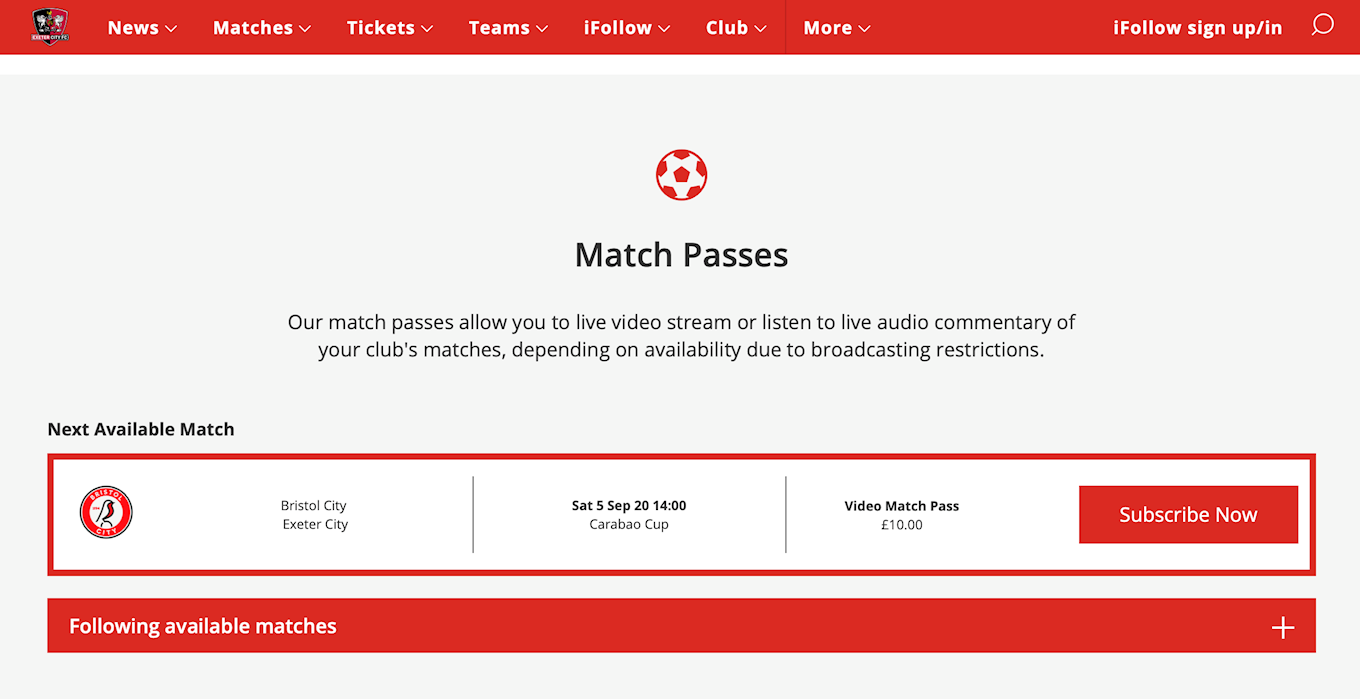Click the Exeter City FC crest logo

click(x=48, y=26)
